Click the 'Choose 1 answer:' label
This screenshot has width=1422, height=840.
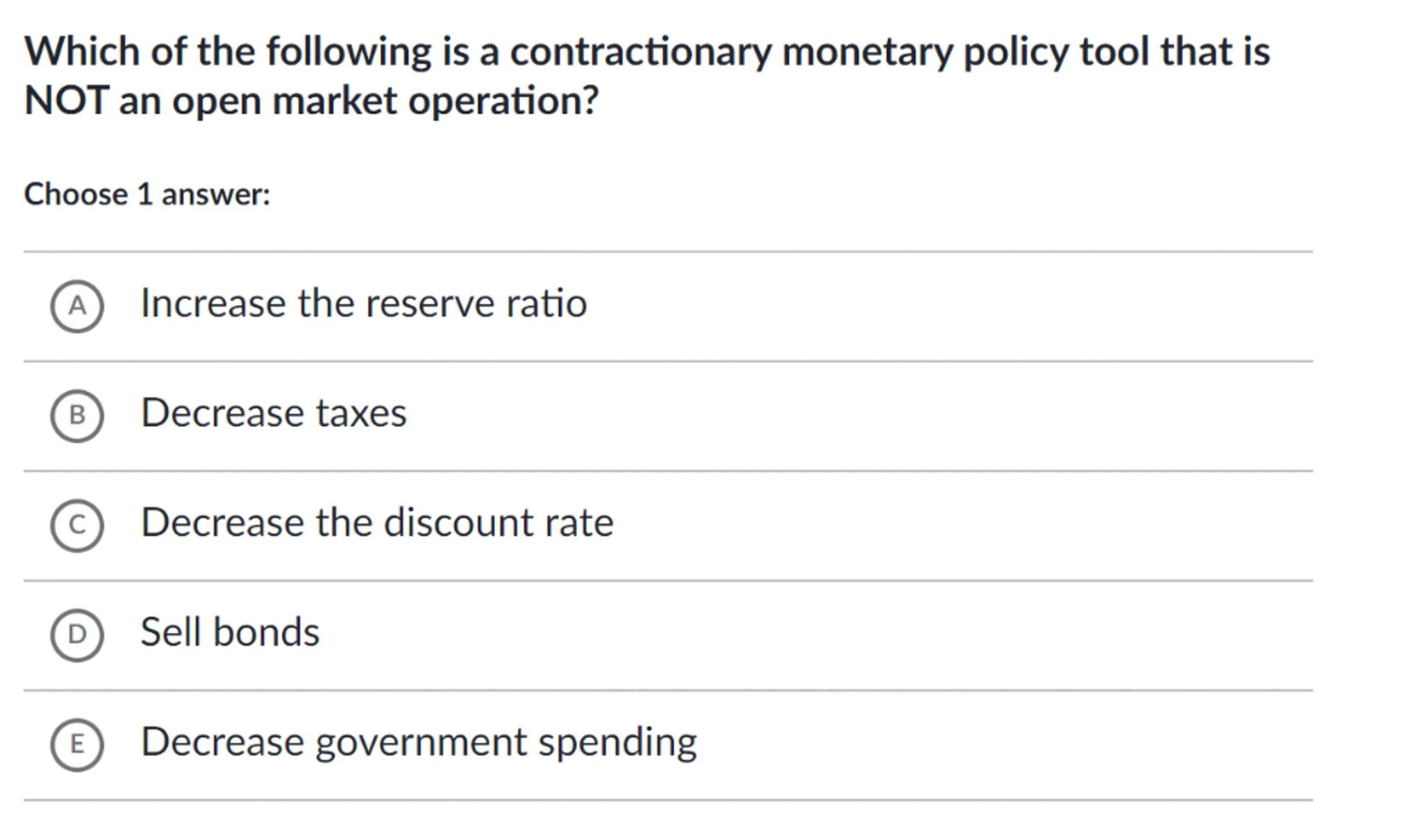coord(147,194)
